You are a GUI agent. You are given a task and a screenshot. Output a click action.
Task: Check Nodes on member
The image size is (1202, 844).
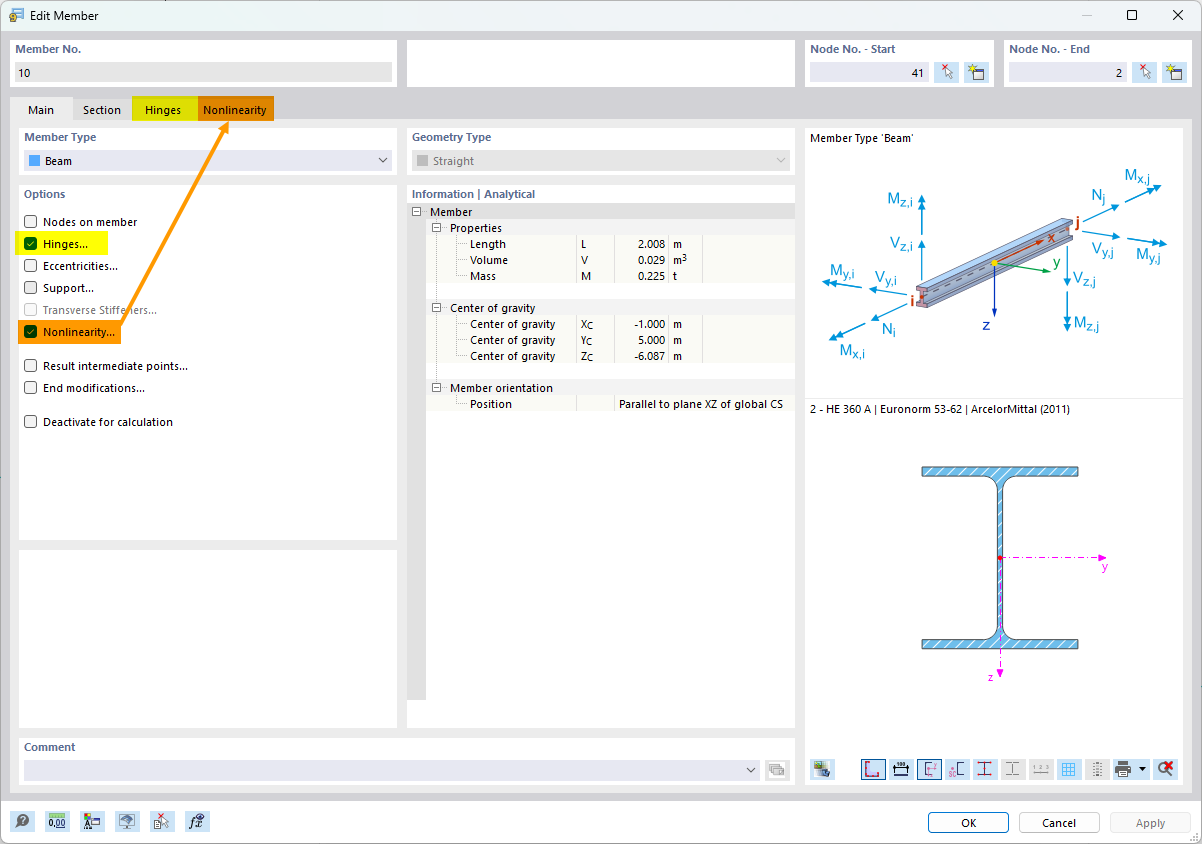coord(28,221)
